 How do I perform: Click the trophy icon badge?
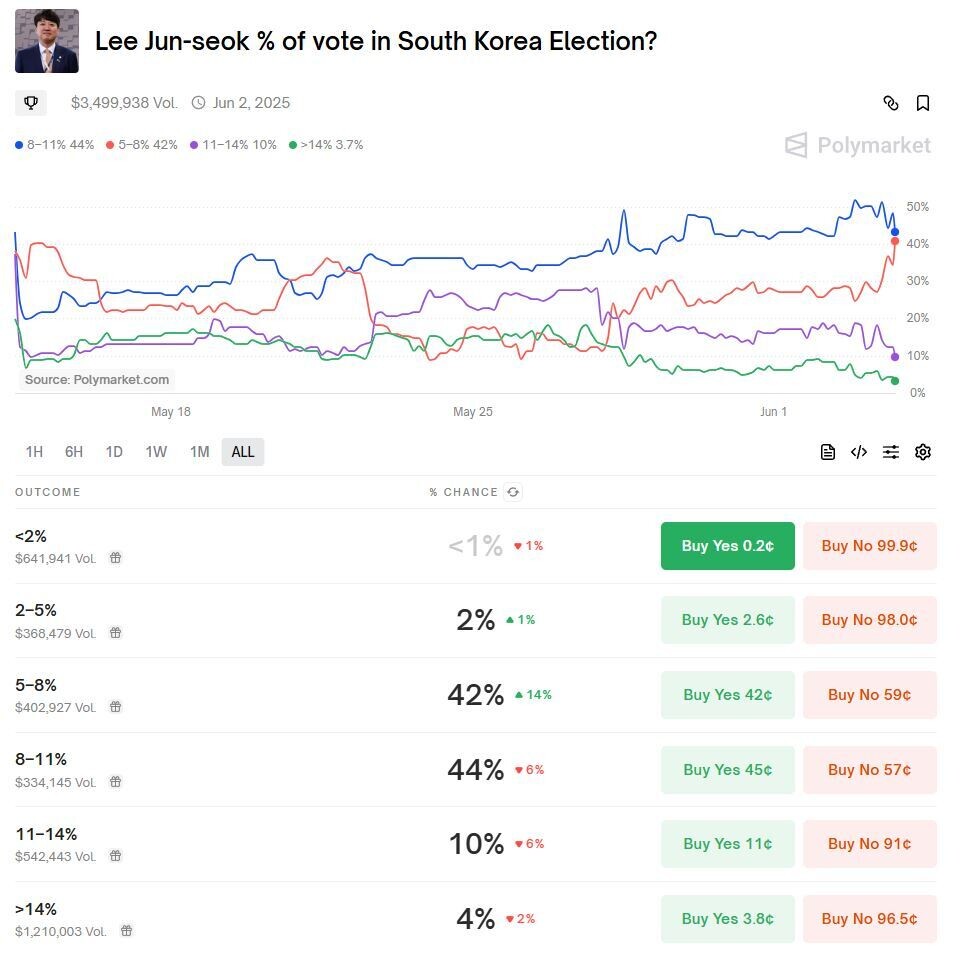click(31, 103)
